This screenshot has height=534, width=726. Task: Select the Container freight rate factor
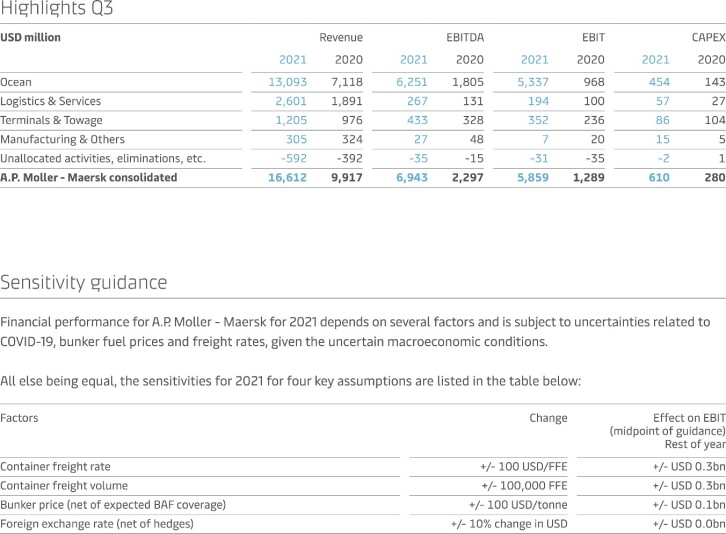click(55, 466)
